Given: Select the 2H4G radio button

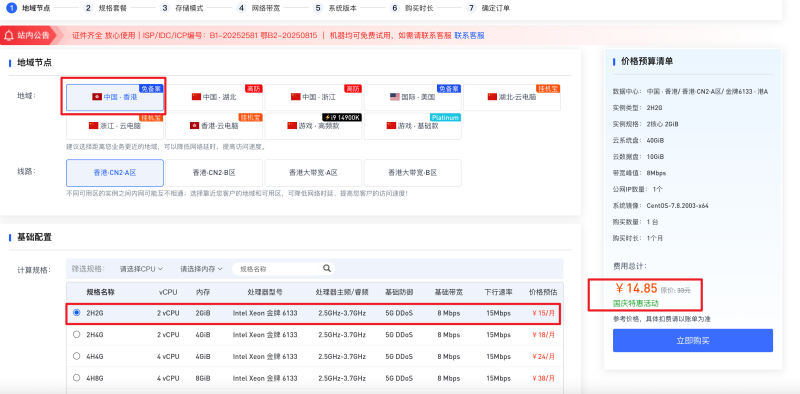Looking at the screenshot, I should point(77,335).
